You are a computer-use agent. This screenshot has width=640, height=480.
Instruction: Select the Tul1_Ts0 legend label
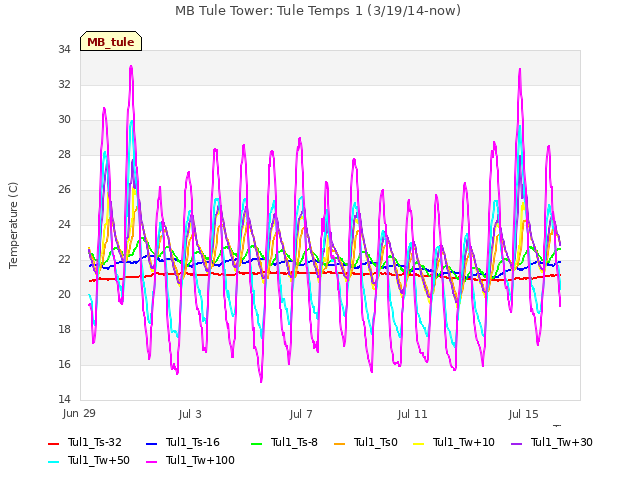376,442
